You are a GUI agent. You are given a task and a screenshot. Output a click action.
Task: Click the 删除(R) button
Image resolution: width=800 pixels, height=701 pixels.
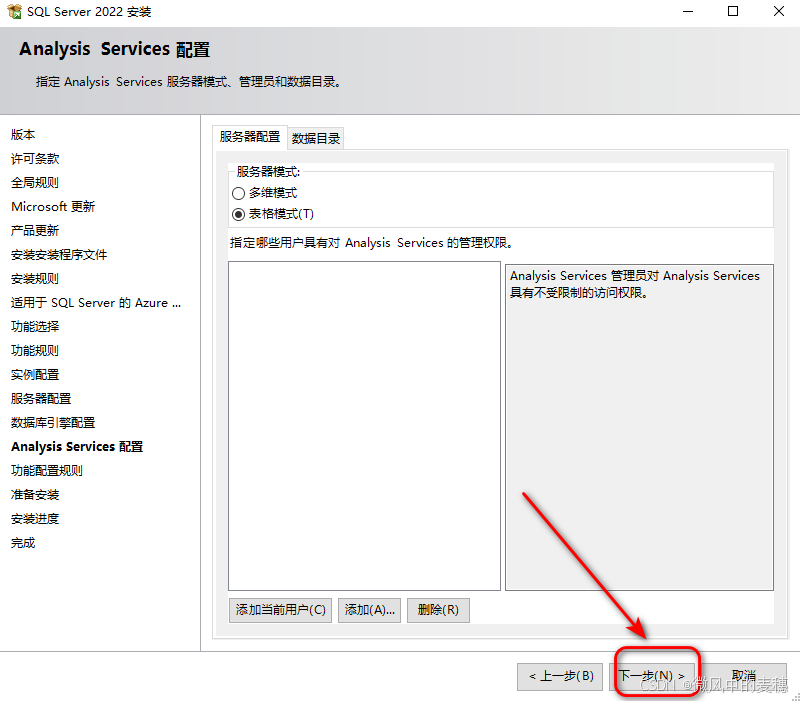(438, 610)
